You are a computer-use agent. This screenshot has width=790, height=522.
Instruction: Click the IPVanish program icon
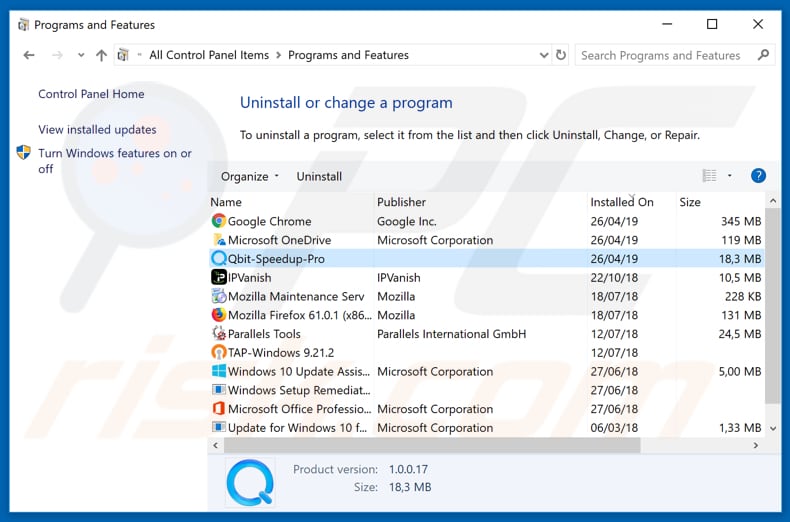[219, 277]
